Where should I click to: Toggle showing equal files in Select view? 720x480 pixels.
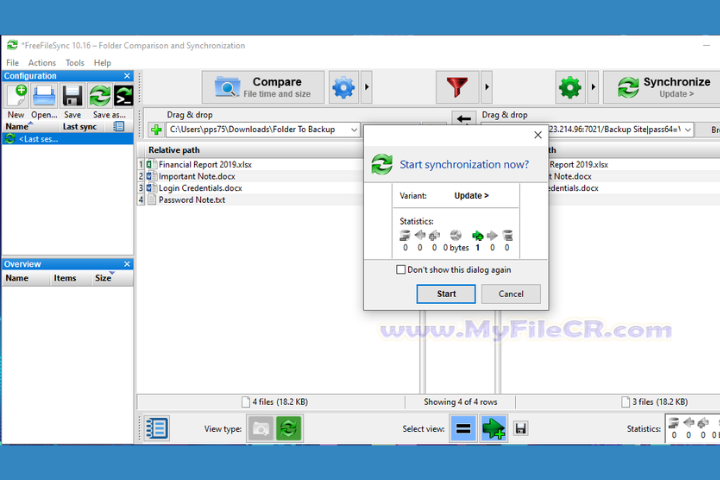tap(463, 429)
